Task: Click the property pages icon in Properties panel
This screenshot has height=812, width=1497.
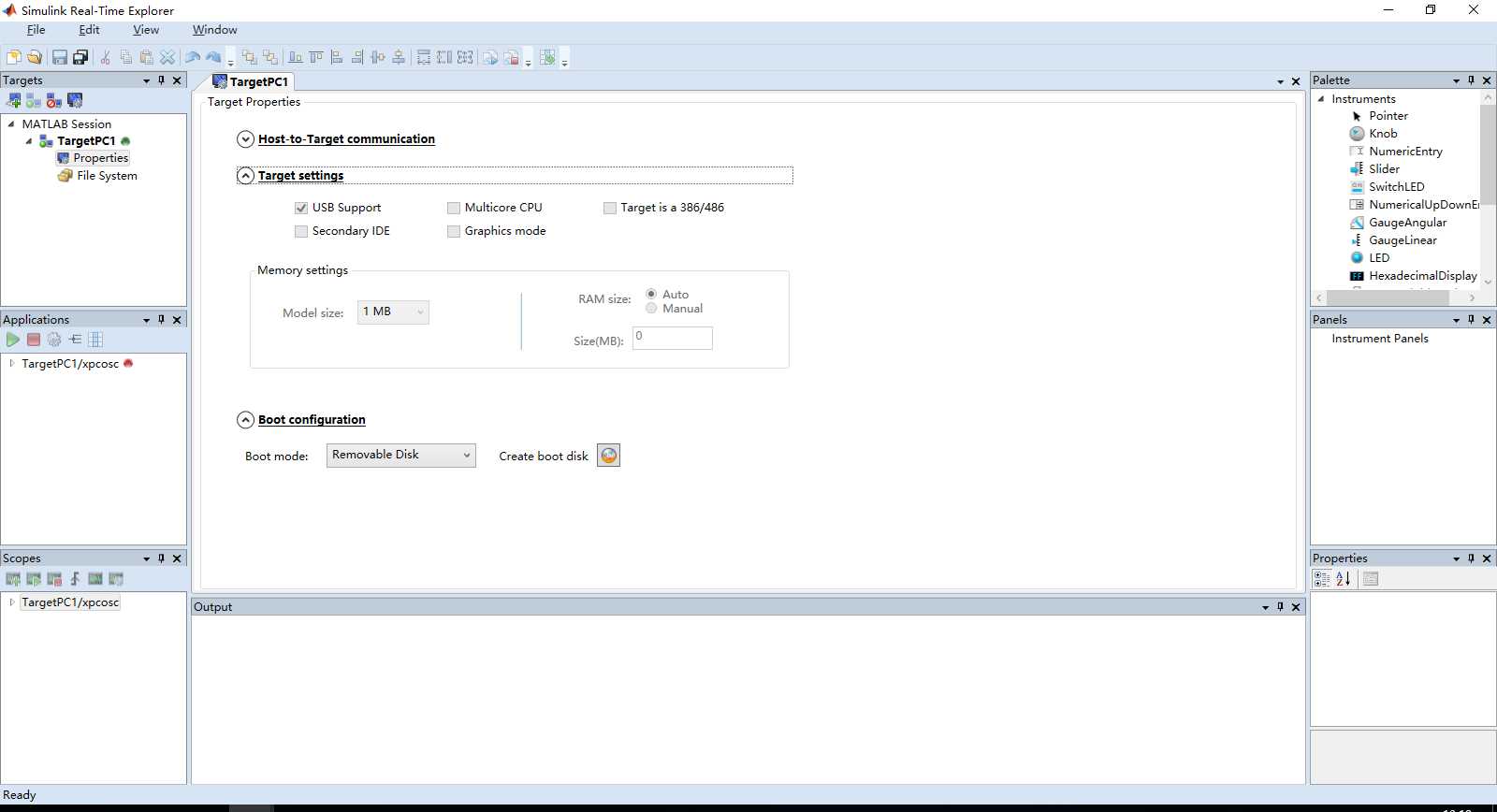Action: point(1371,579)
